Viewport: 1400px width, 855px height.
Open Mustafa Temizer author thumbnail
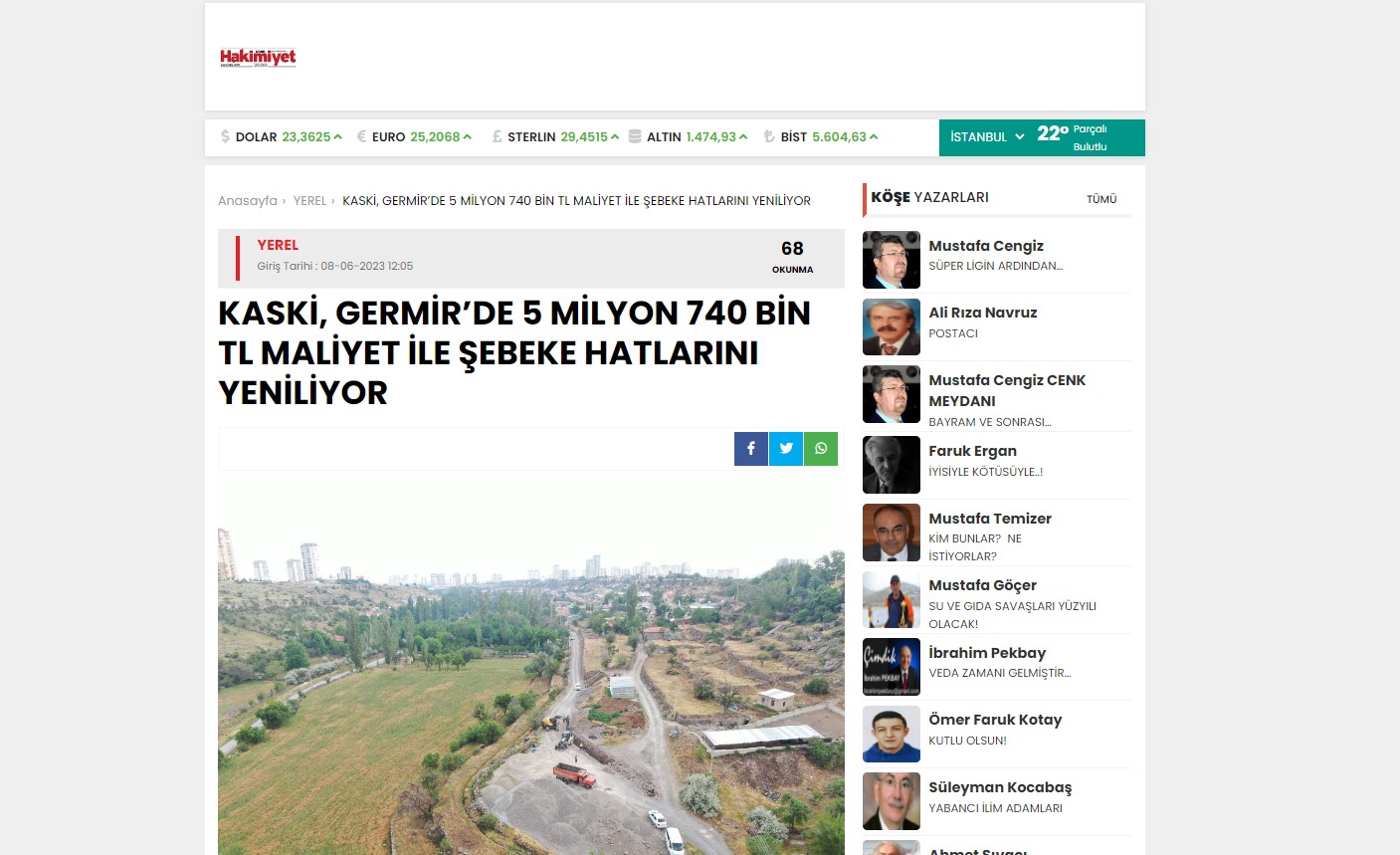tap(892, 533)
